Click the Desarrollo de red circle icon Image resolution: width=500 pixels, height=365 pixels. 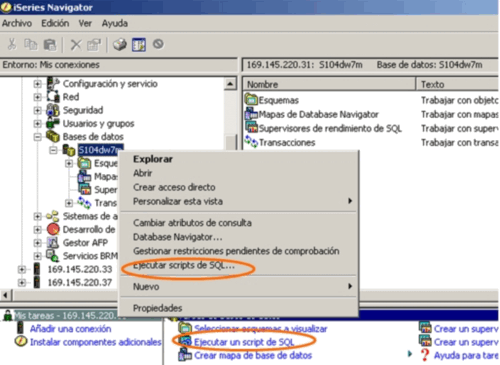pos(53,229)
